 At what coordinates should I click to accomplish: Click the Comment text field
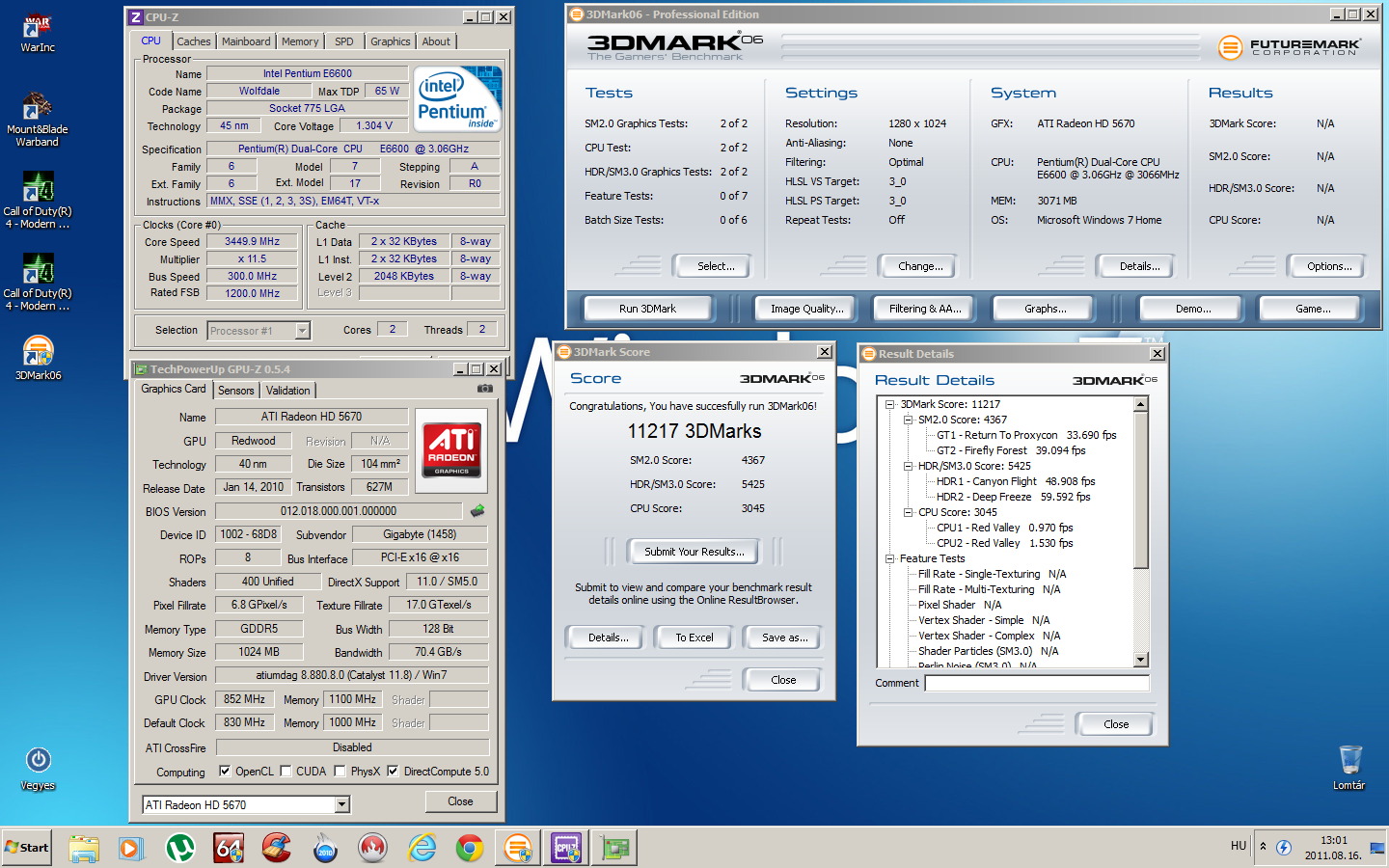tap(1037, 683)
